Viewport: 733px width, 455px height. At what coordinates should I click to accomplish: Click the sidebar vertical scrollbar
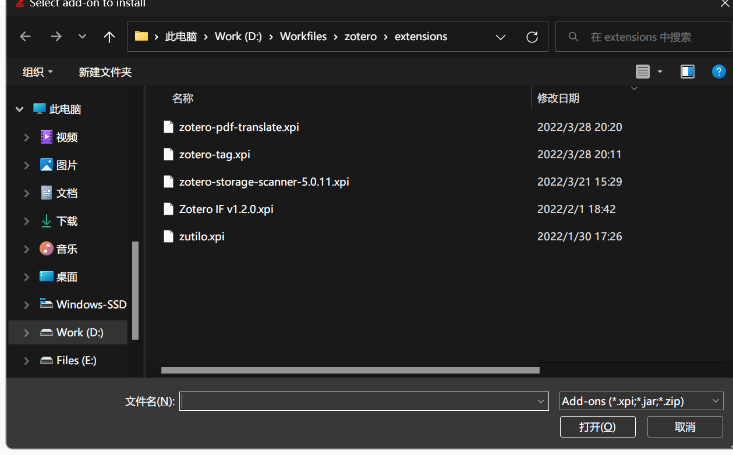pos(135,290)
